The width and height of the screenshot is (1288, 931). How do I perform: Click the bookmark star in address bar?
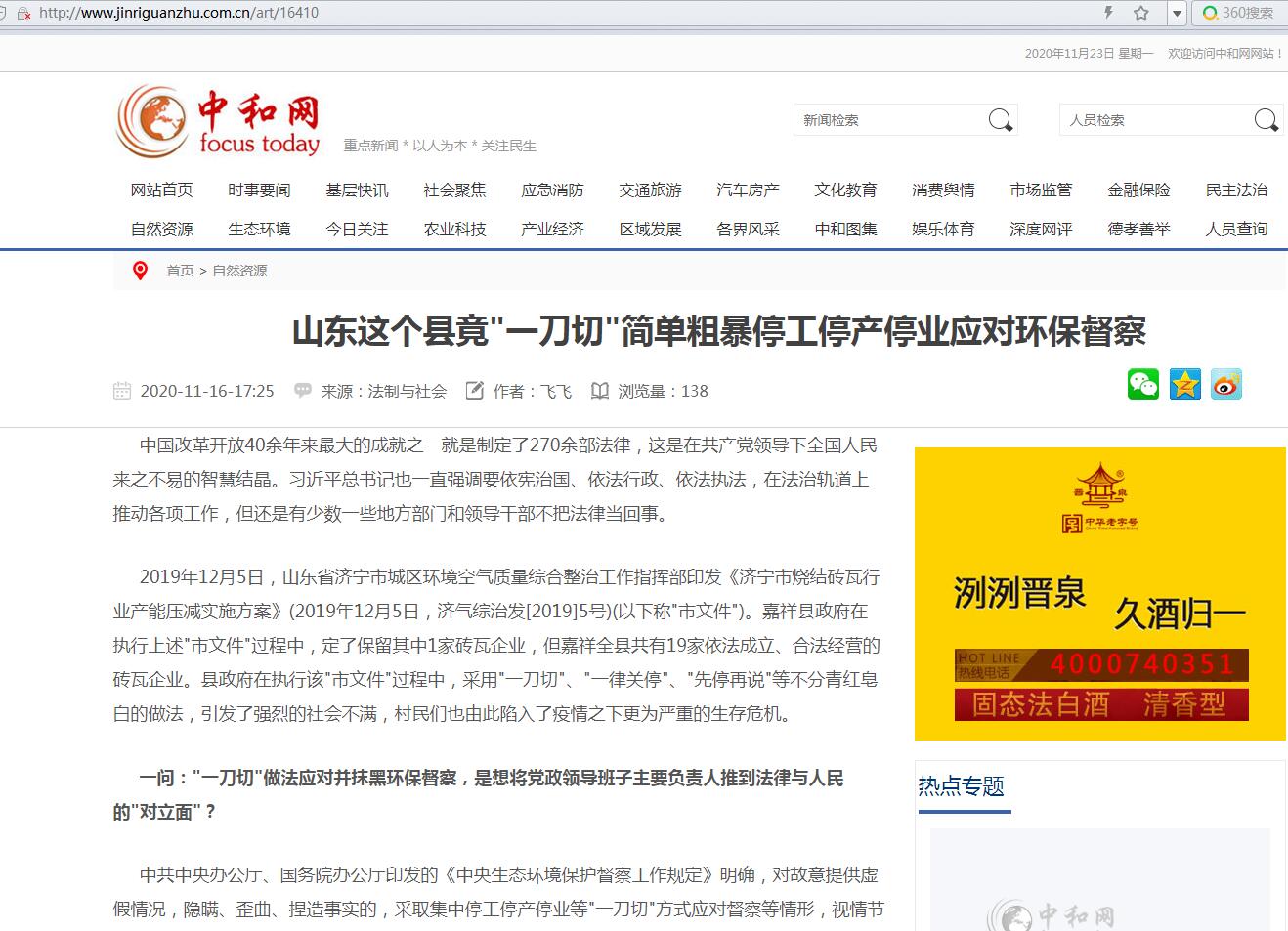(1140, 13)
